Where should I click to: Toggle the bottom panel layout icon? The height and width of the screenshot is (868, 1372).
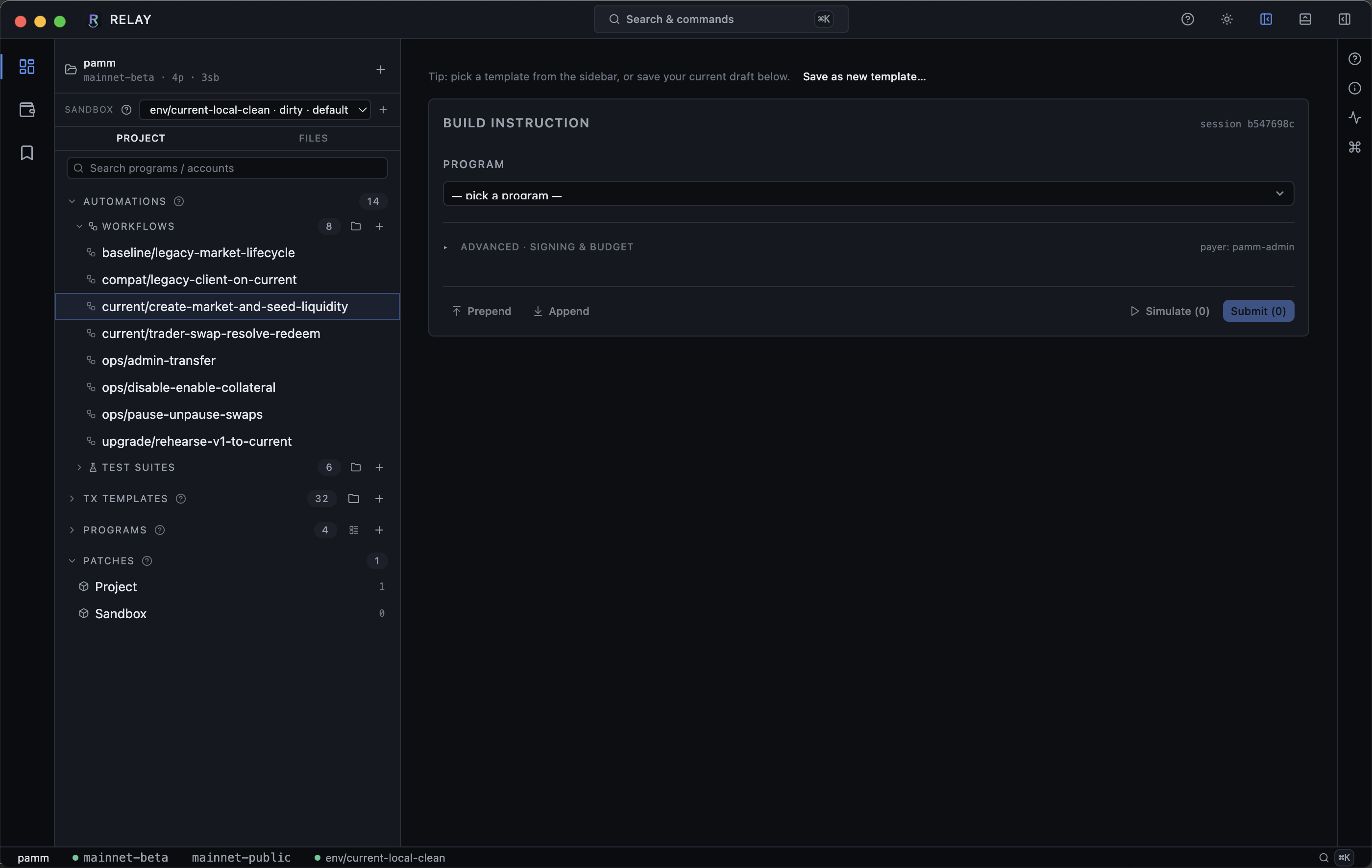click(1305, 20)
